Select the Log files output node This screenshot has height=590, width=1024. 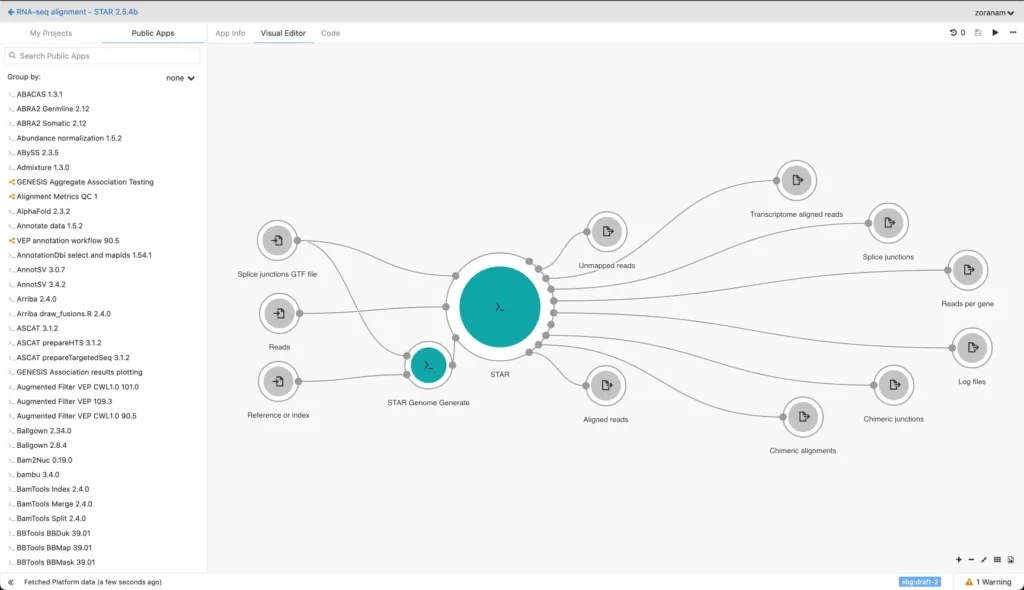point(972,348)
